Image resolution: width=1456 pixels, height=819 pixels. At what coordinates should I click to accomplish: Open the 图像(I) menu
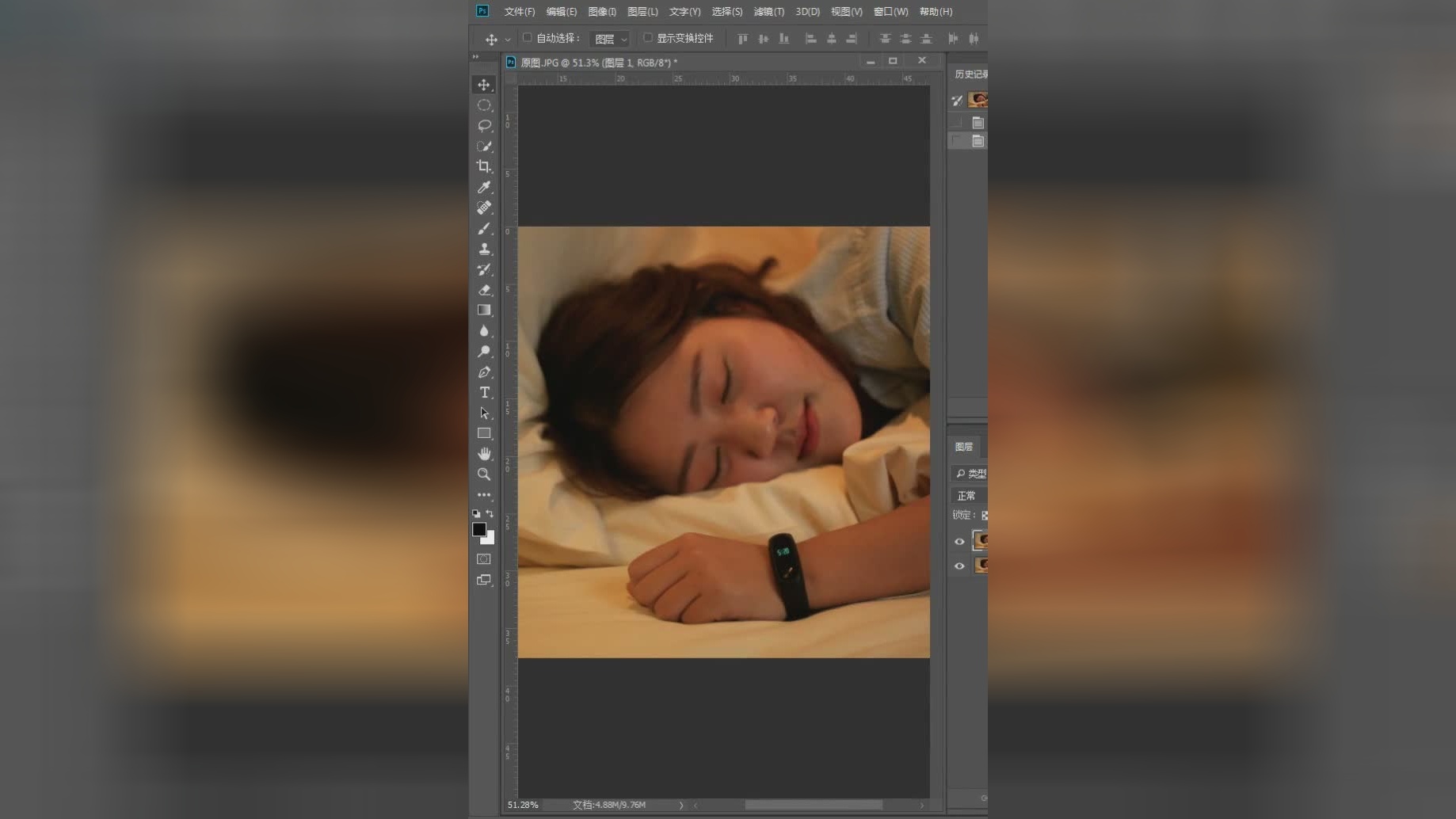(602, 12)
